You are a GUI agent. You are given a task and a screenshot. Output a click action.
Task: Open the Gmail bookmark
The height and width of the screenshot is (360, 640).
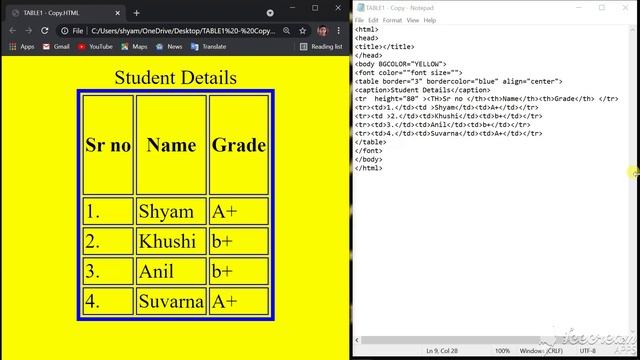[56, 47]
